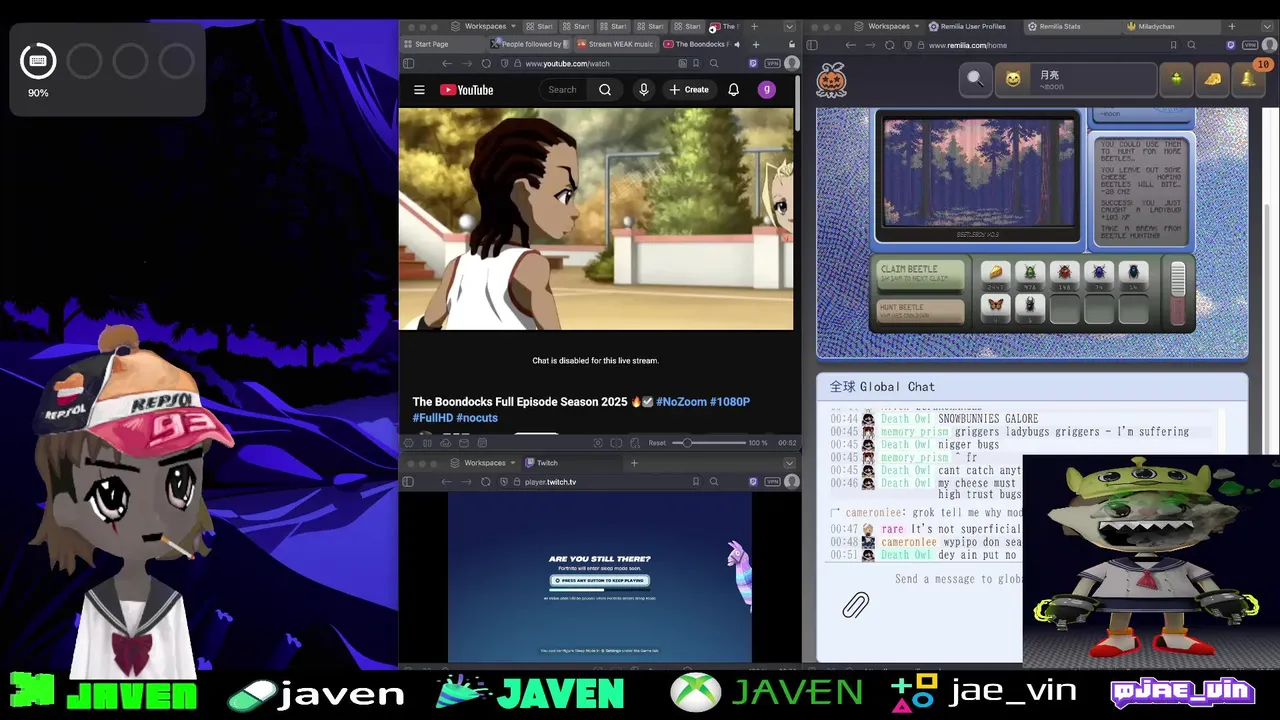Viewport: 1280px width, 720px height.
Task: Adjust red vertical slider beside beetle inventory
Action: click(1178, 295)
